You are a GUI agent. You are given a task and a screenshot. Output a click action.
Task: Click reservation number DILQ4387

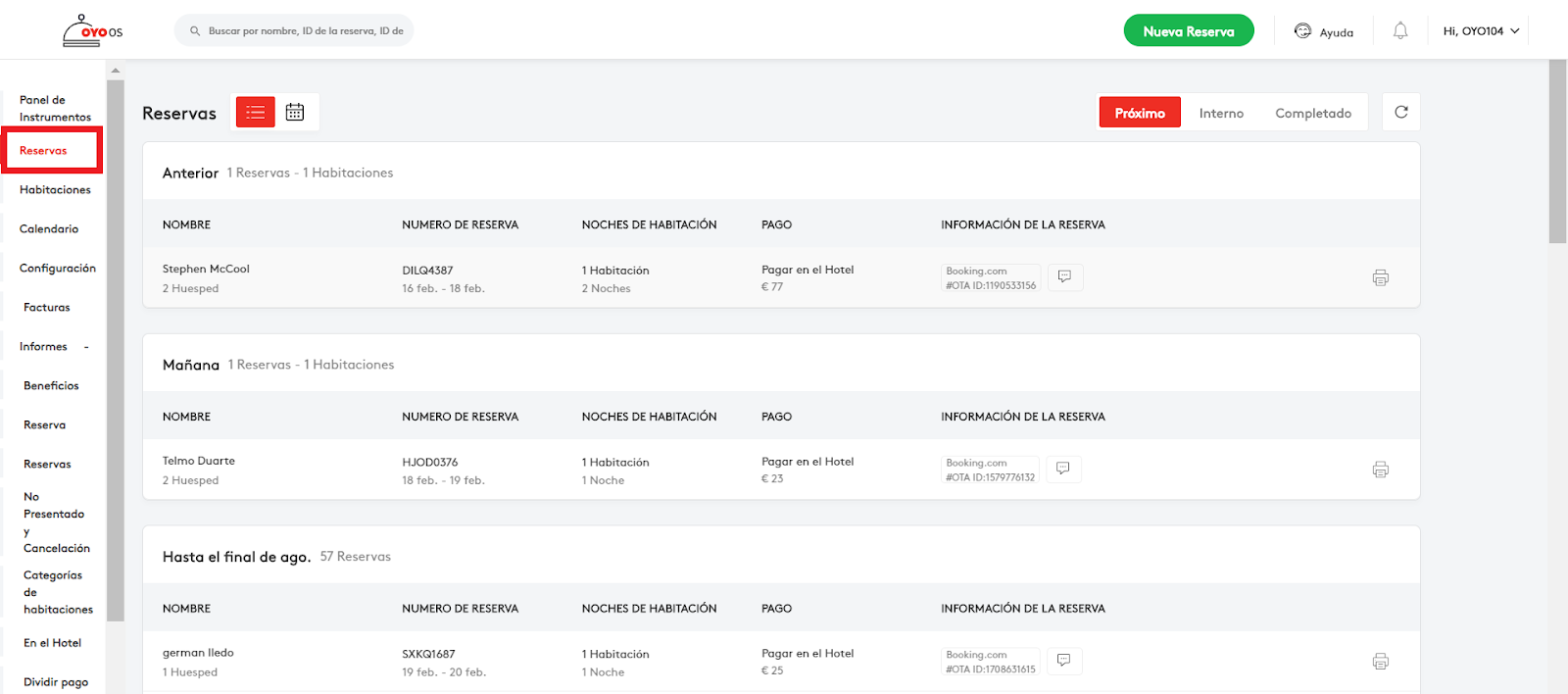(x=427, y=271)
